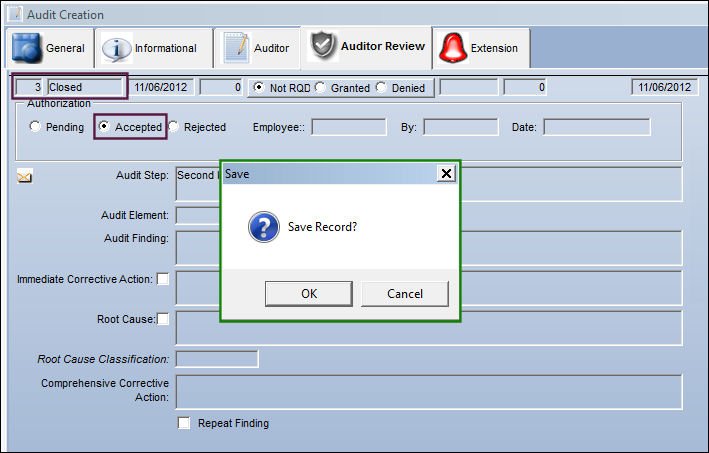This screenshot has height=453, width=709.
Task: Confirm saving with OK button
Action: tap(309, 294)
